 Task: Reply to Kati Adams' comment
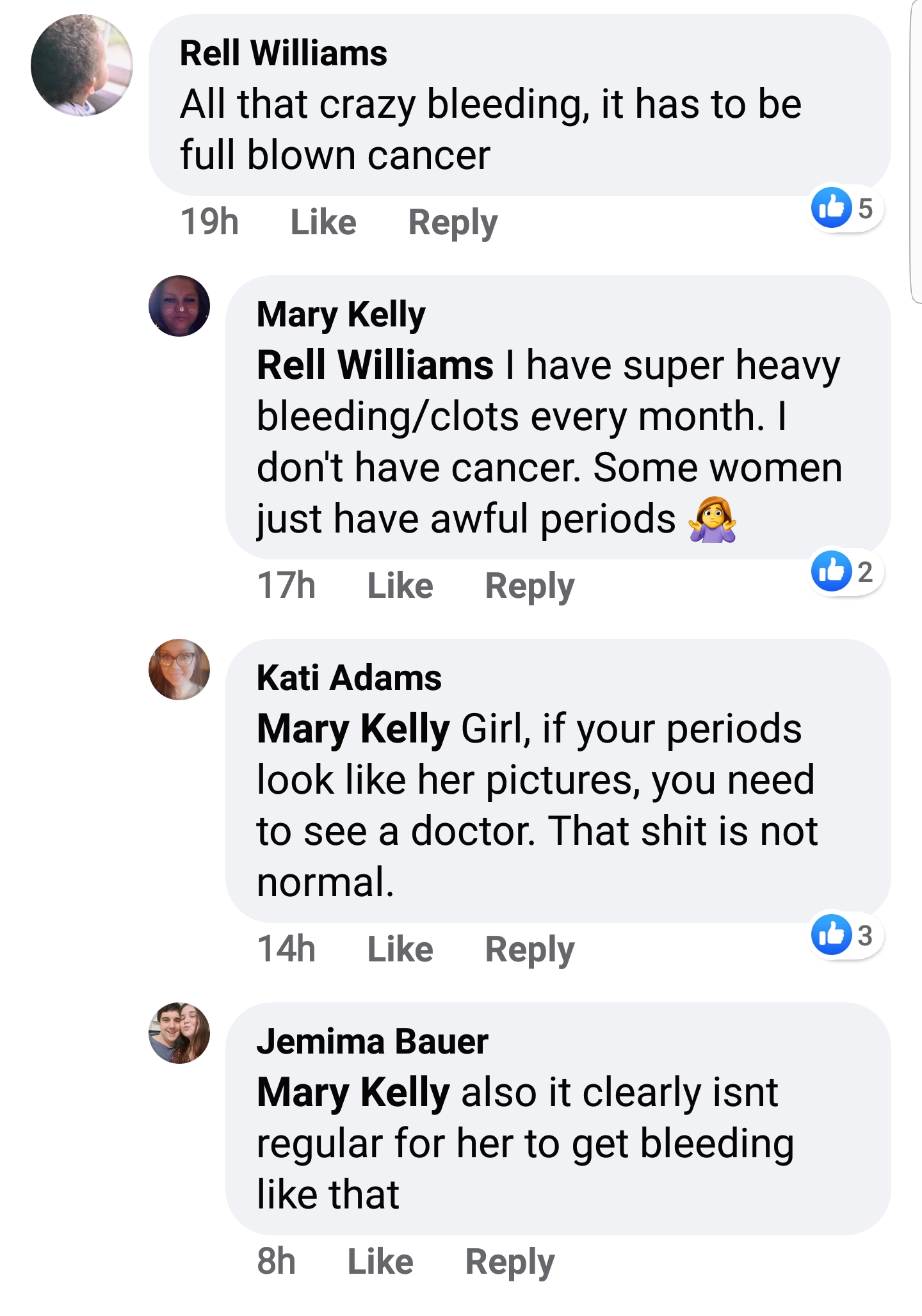pyautogui.click(x=530, y=951)
